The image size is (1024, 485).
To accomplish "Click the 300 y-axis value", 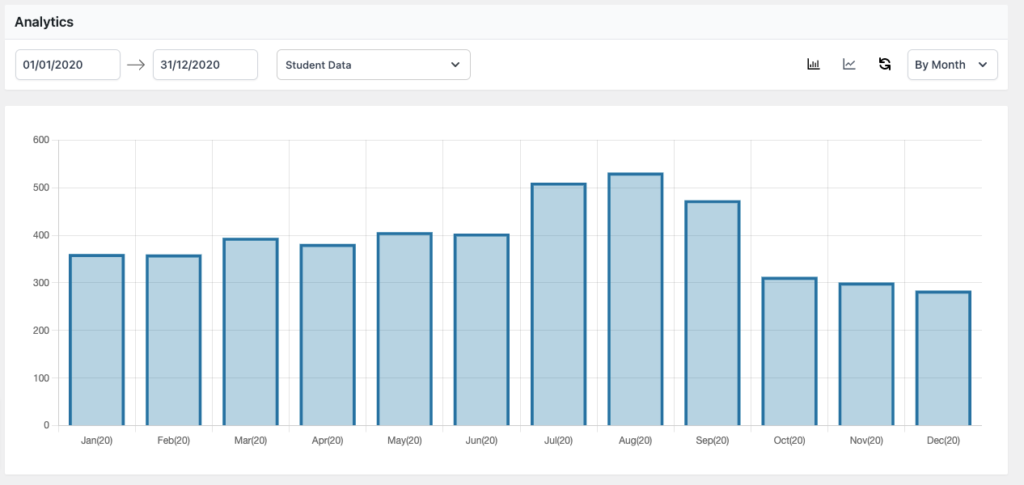I will [x=42, y=283].
